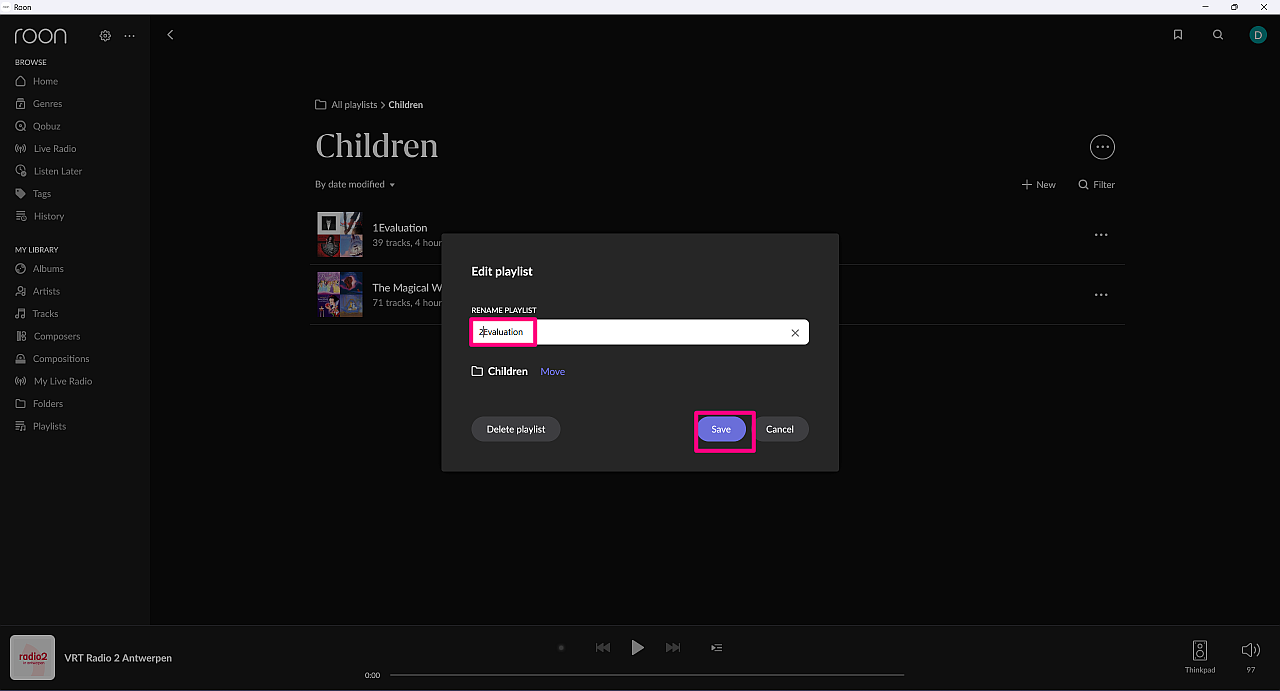Open the play queue icon
1280x691 pixels.
(x=716, y=648)
